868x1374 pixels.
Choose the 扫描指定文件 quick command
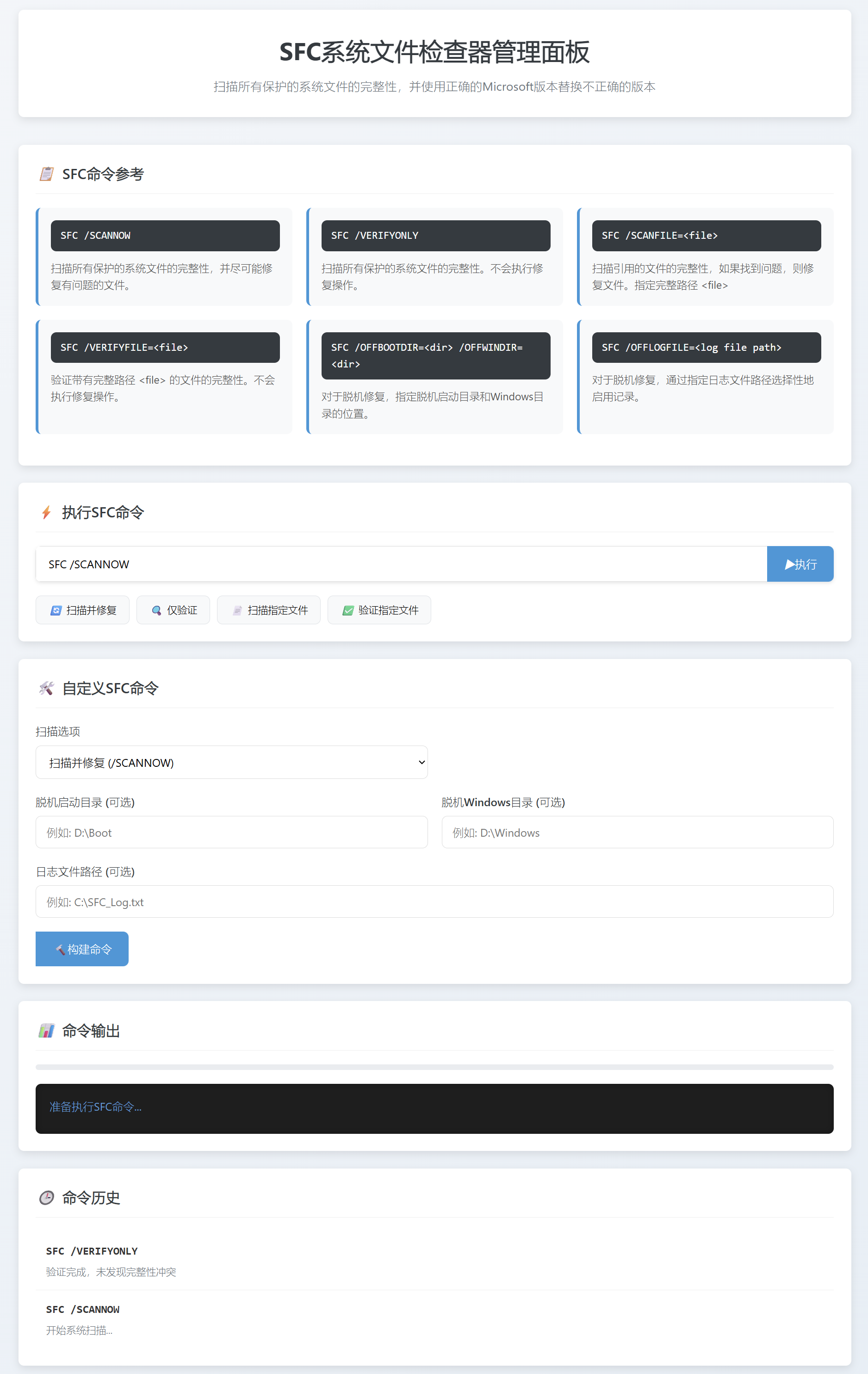[x=269, y=610]
